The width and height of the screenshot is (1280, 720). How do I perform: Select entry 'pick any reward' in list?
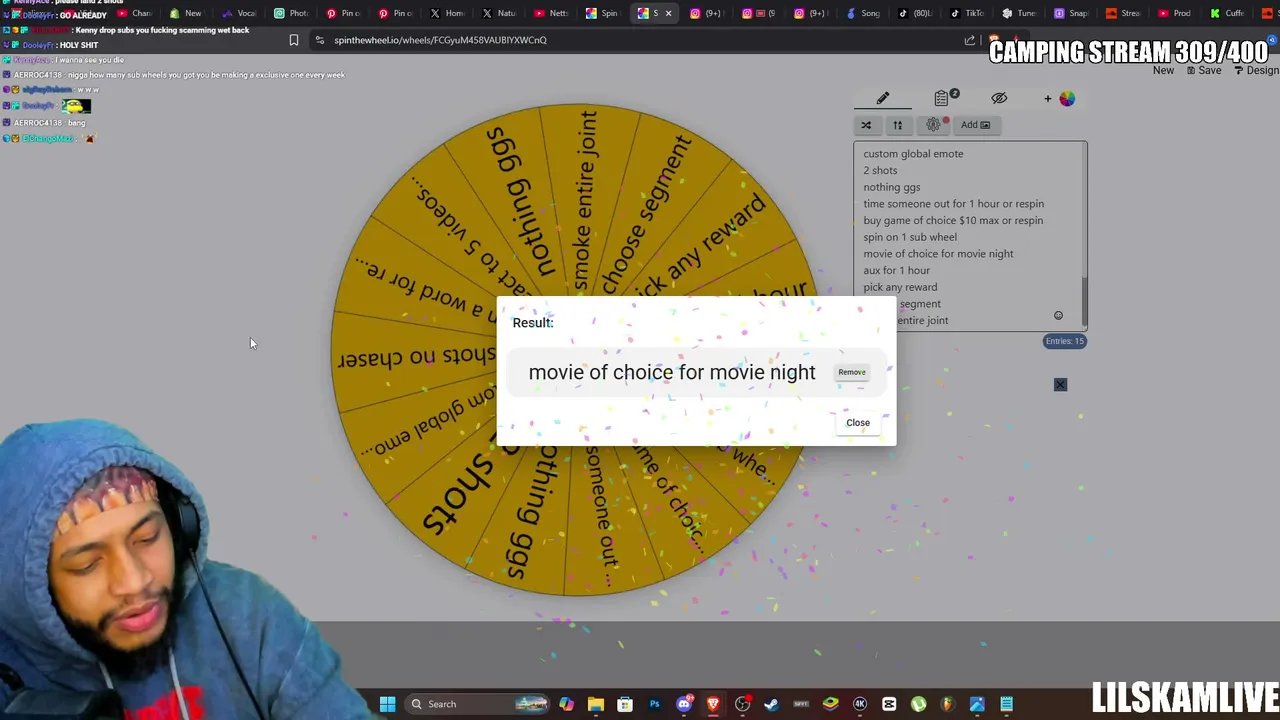click(900, 287)
